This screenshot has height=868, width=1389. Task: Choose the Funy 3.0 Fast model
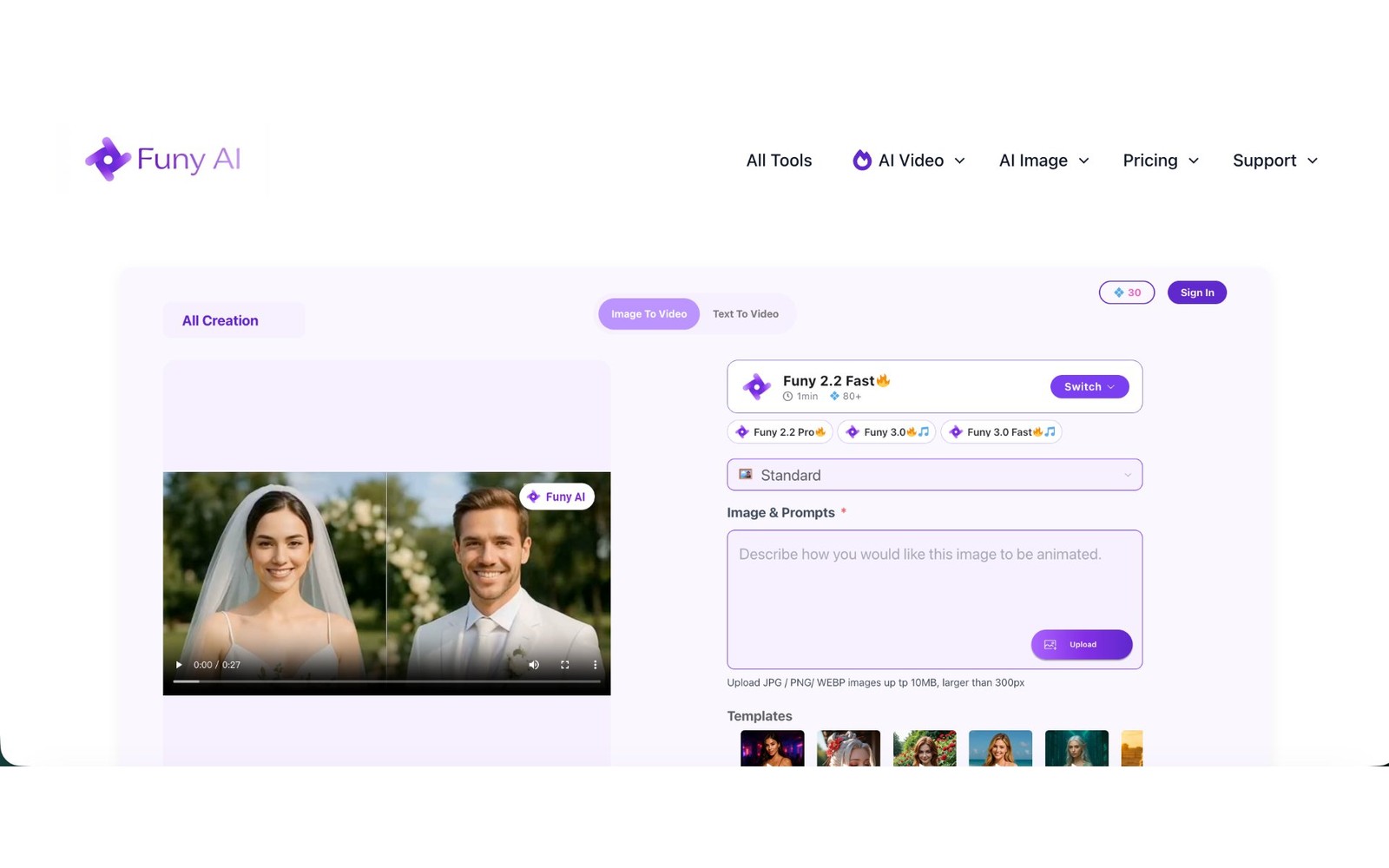tap(1001, 431)
